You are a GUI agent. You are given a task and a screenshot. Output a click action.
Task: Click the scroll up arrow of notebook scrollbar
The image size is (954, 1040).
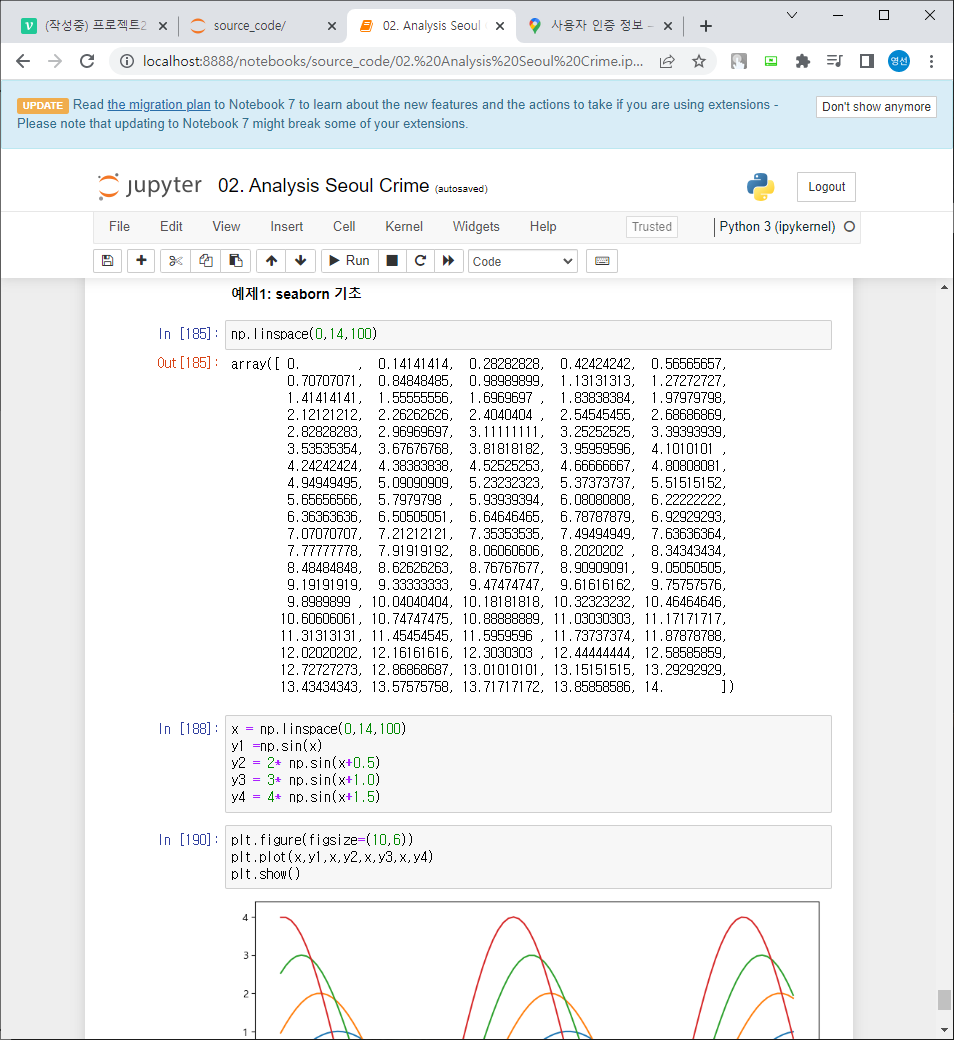click(944, 287)
